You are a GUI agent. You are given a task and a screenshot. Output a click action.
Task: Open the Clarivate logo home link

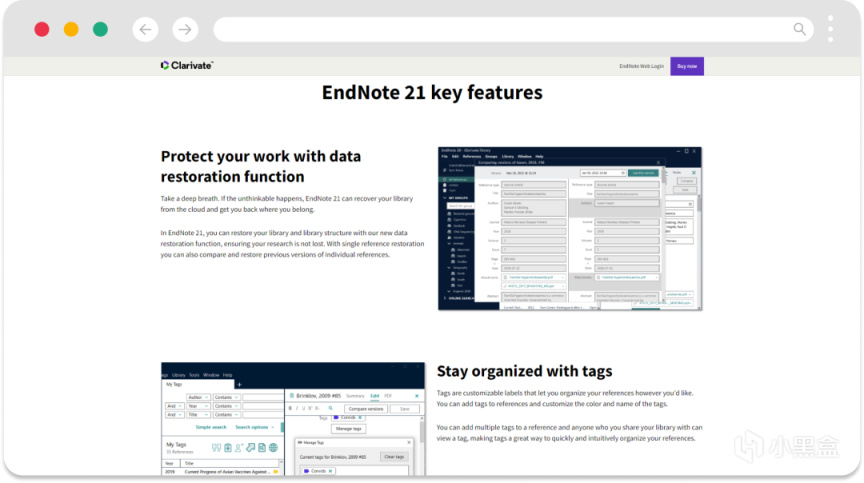point(187,66)
